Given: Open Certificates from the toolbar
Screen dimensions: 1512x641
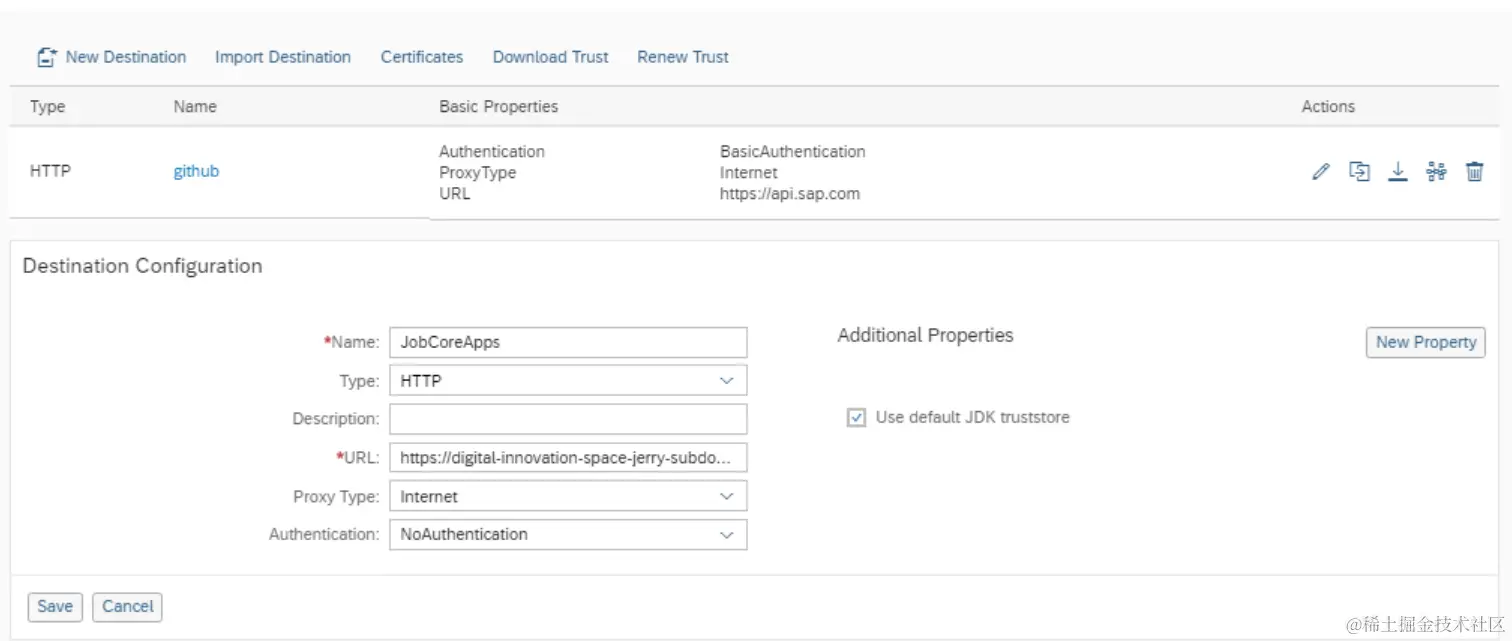Looking at the screenshot, I should pyautogui.click(x=421, y=57).
